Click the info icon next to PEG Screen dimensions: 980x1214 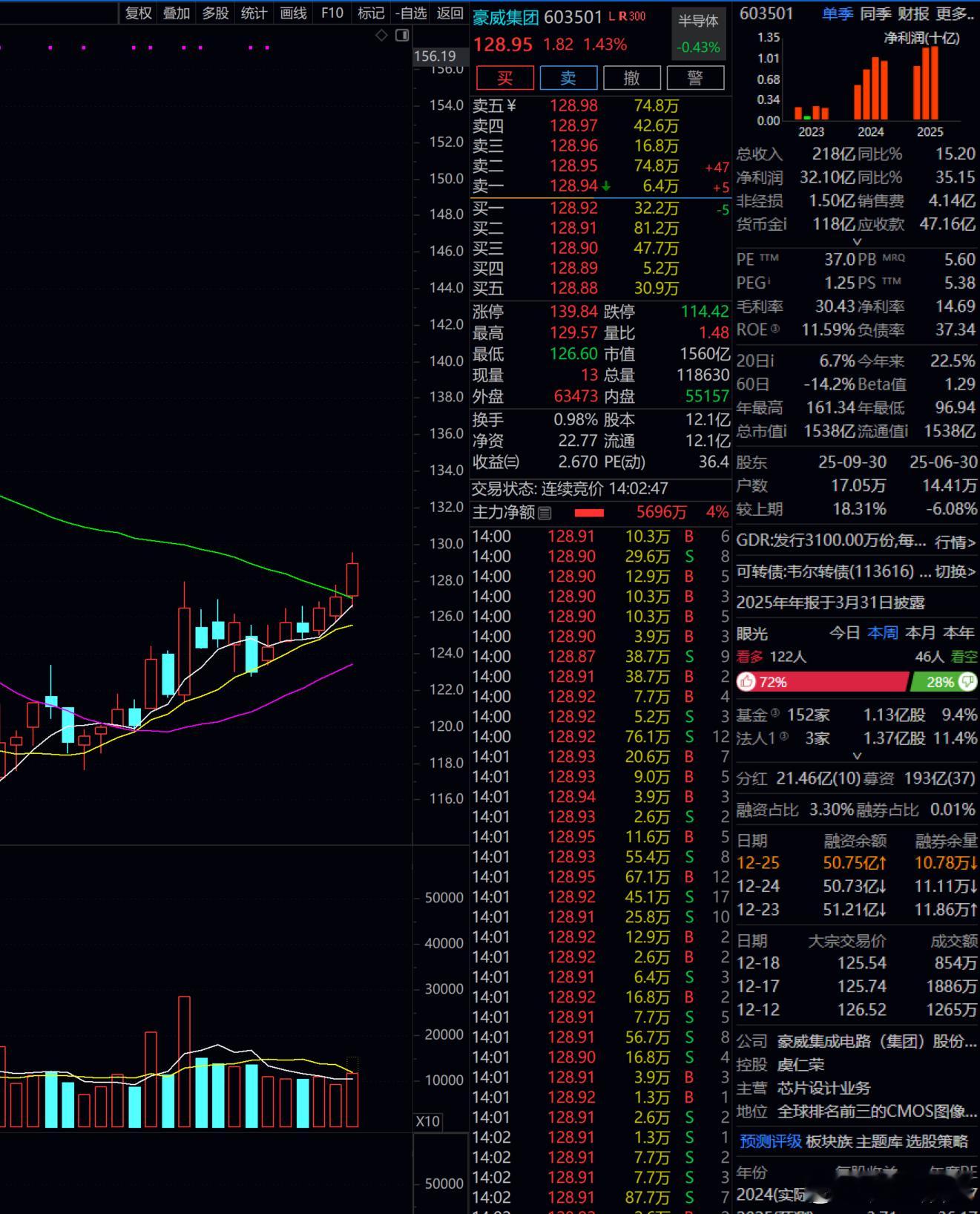[x=769, y=283]
